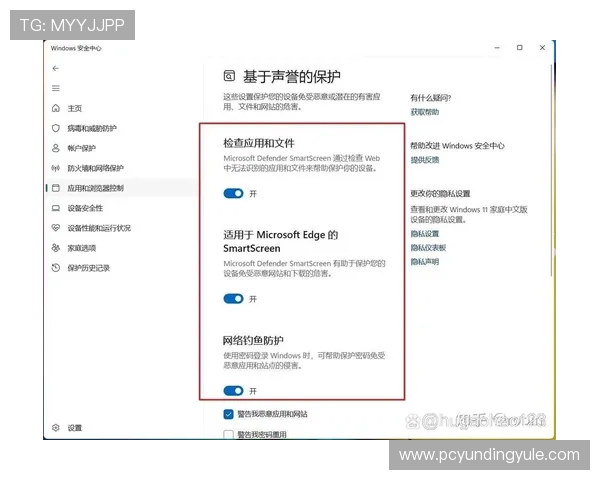The image size is (600, 480).
Task: Click the 适用于 Microsoft Edge 的 SmartScreen heading
Action: [280, 241]
